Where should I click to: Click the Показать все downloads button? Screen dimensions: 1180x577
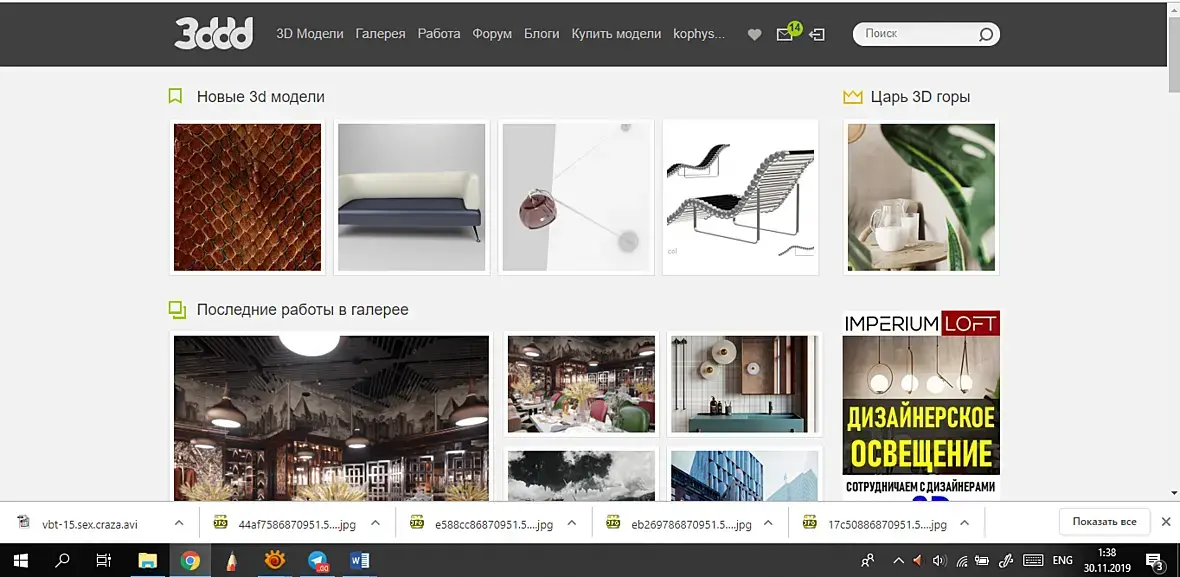coord(1105,522)
